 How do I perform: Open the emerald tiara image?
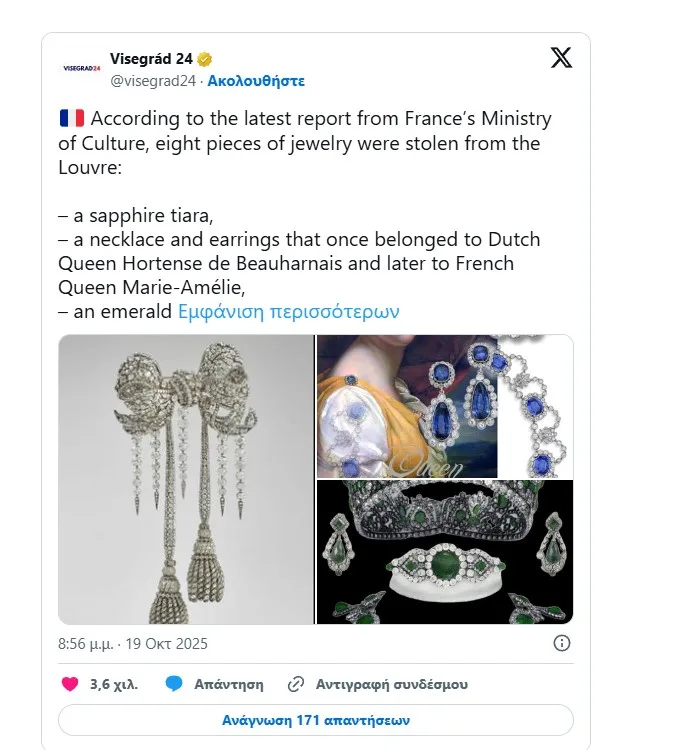point(445,552)
